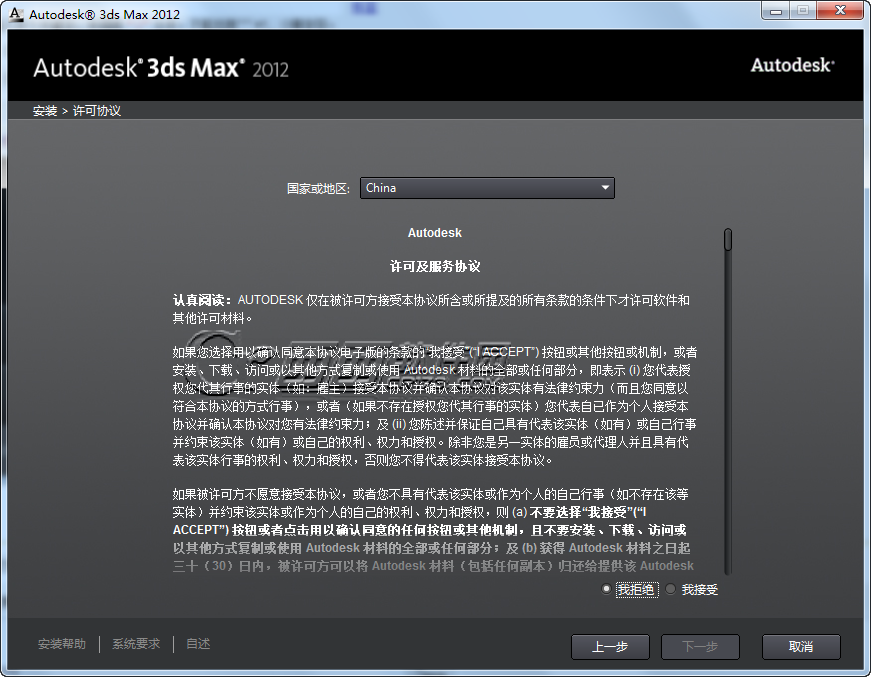Open the 自述 readme link
Screen dimensions: 871x677
coord(198,644)
